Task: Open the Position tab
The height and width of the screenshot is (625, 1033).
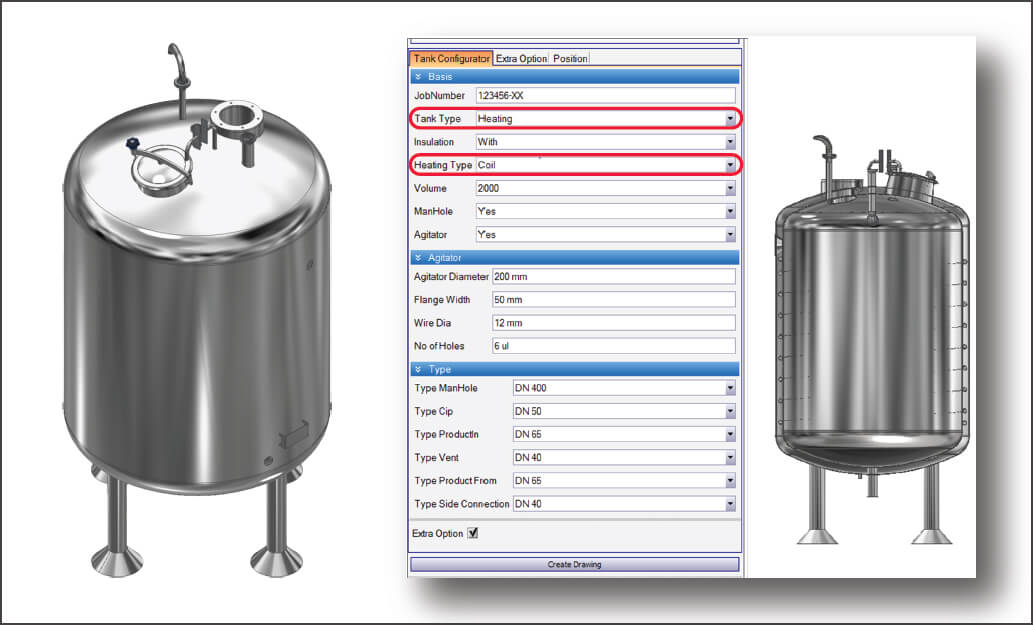Action: click(570, 59)
